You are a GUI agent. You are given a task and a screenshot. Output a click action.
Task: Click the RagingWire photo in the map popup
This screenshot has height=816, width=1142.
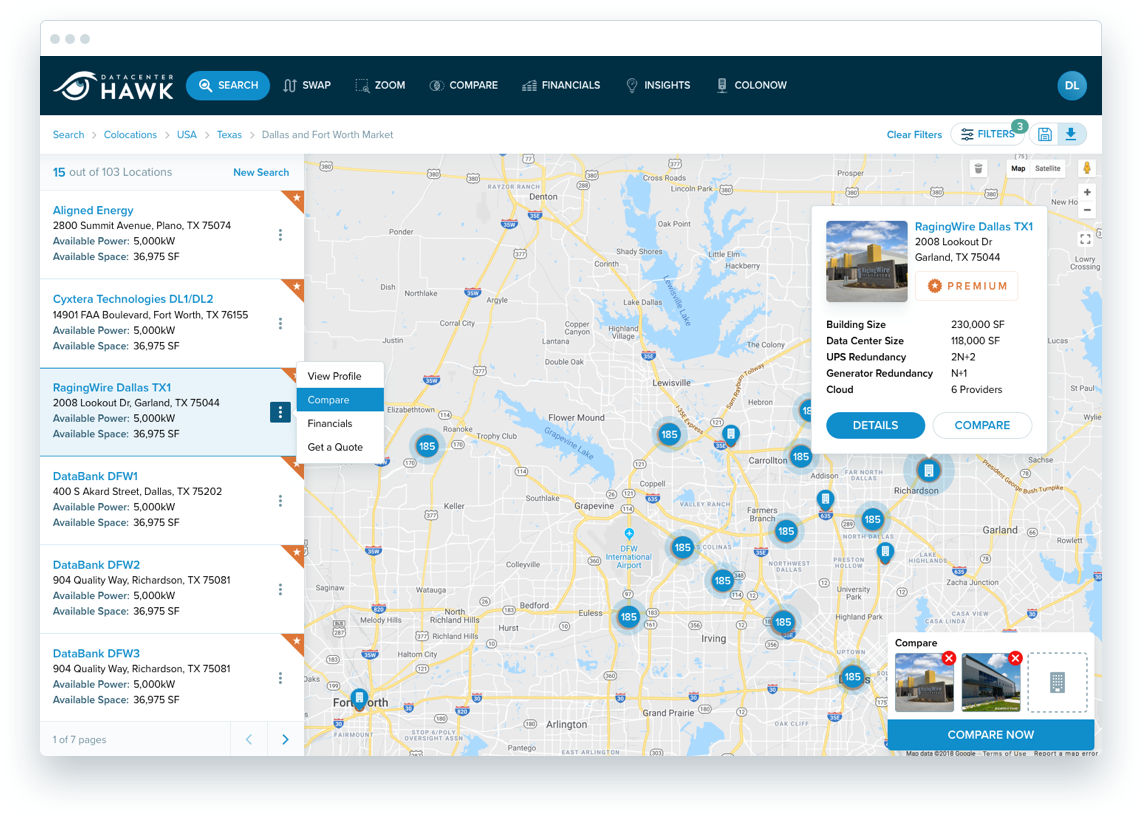tap(867, 262)
